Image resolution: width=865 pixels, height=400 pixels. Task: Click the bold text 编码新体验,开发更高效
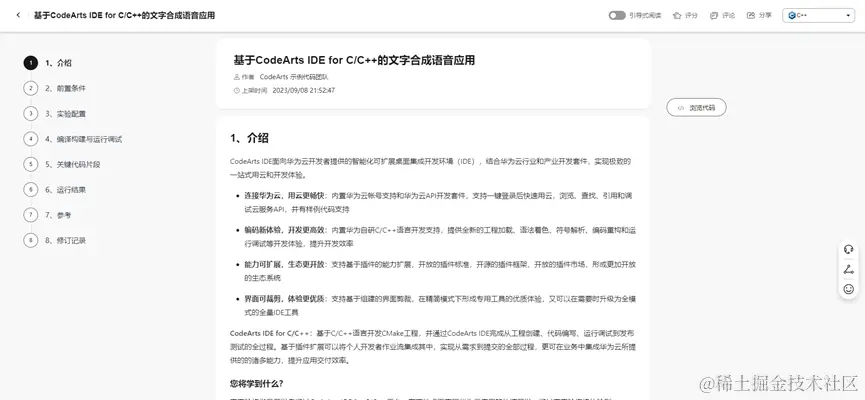point(285,230)
